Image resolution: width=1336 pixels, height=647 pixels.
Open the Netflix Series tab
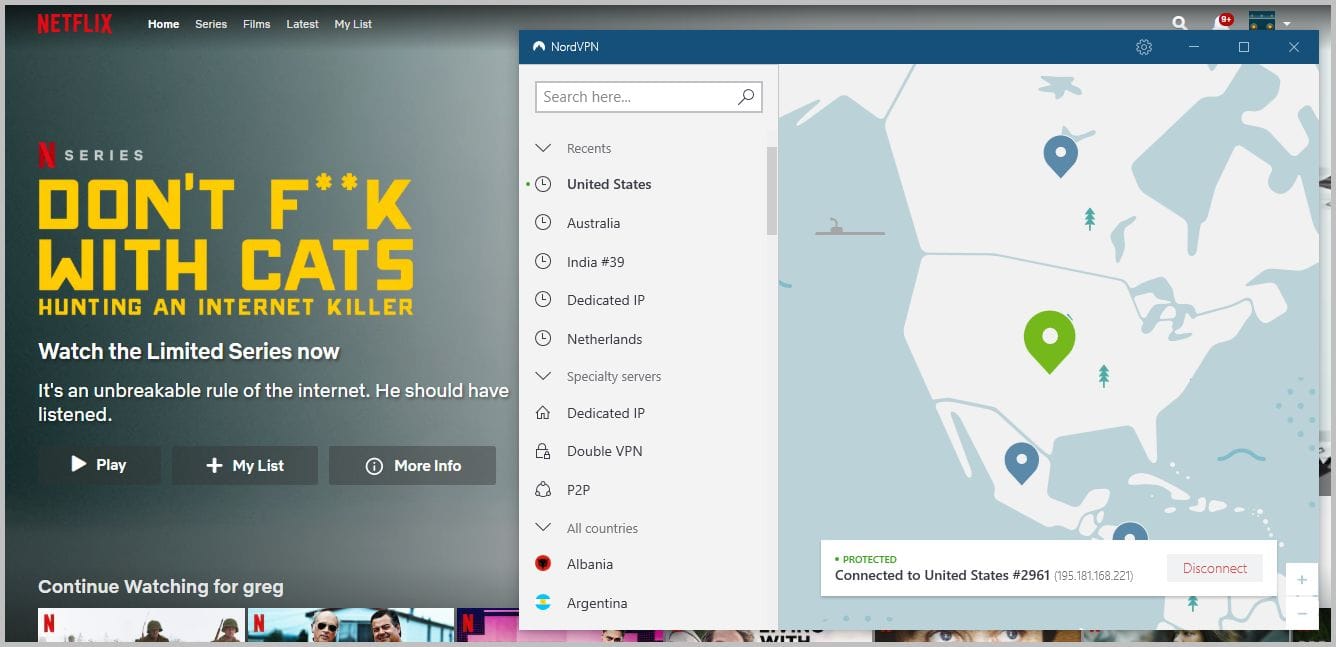211,24
